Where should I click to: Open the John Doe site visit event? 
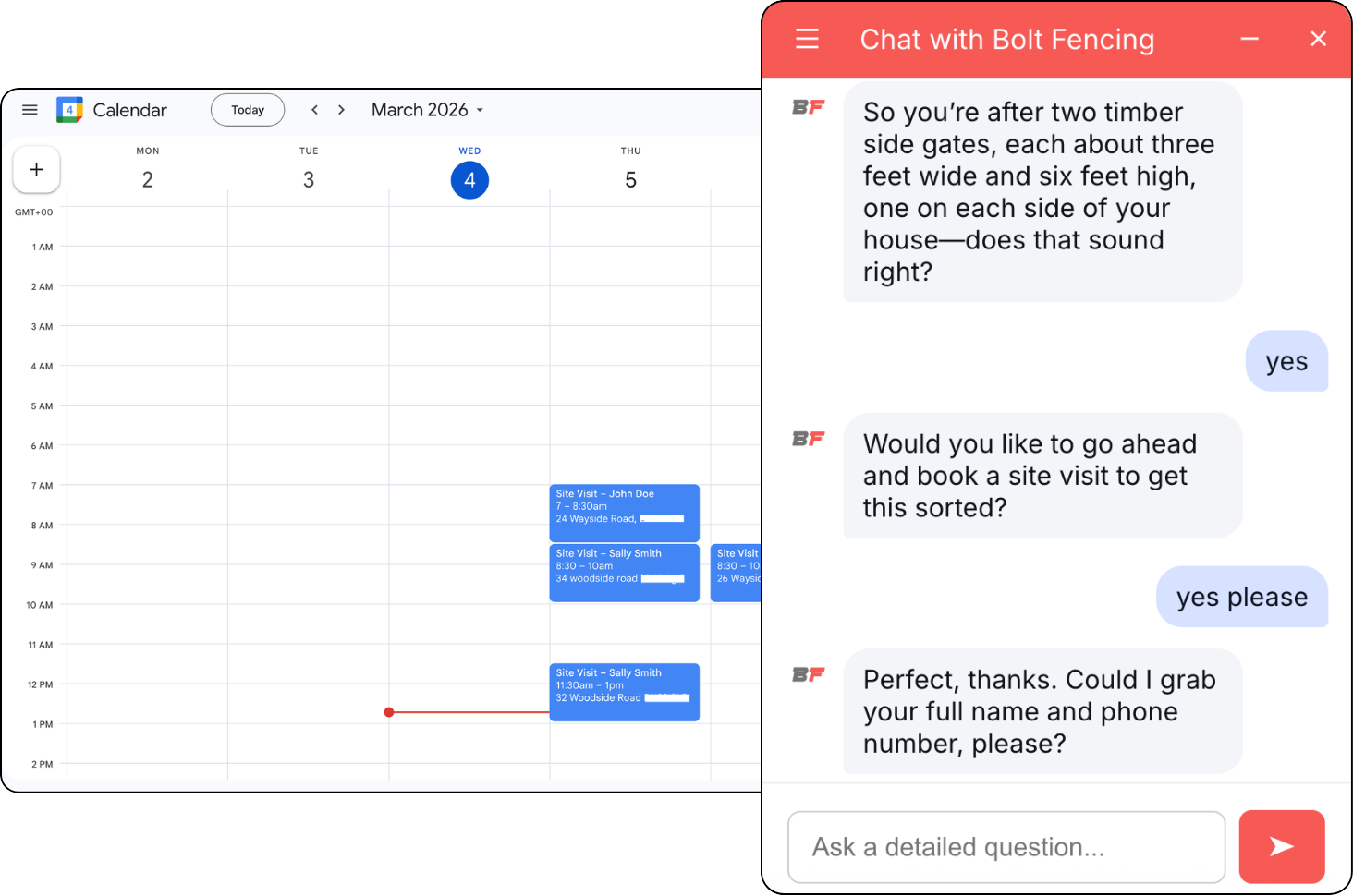click(x=624, y=513)
